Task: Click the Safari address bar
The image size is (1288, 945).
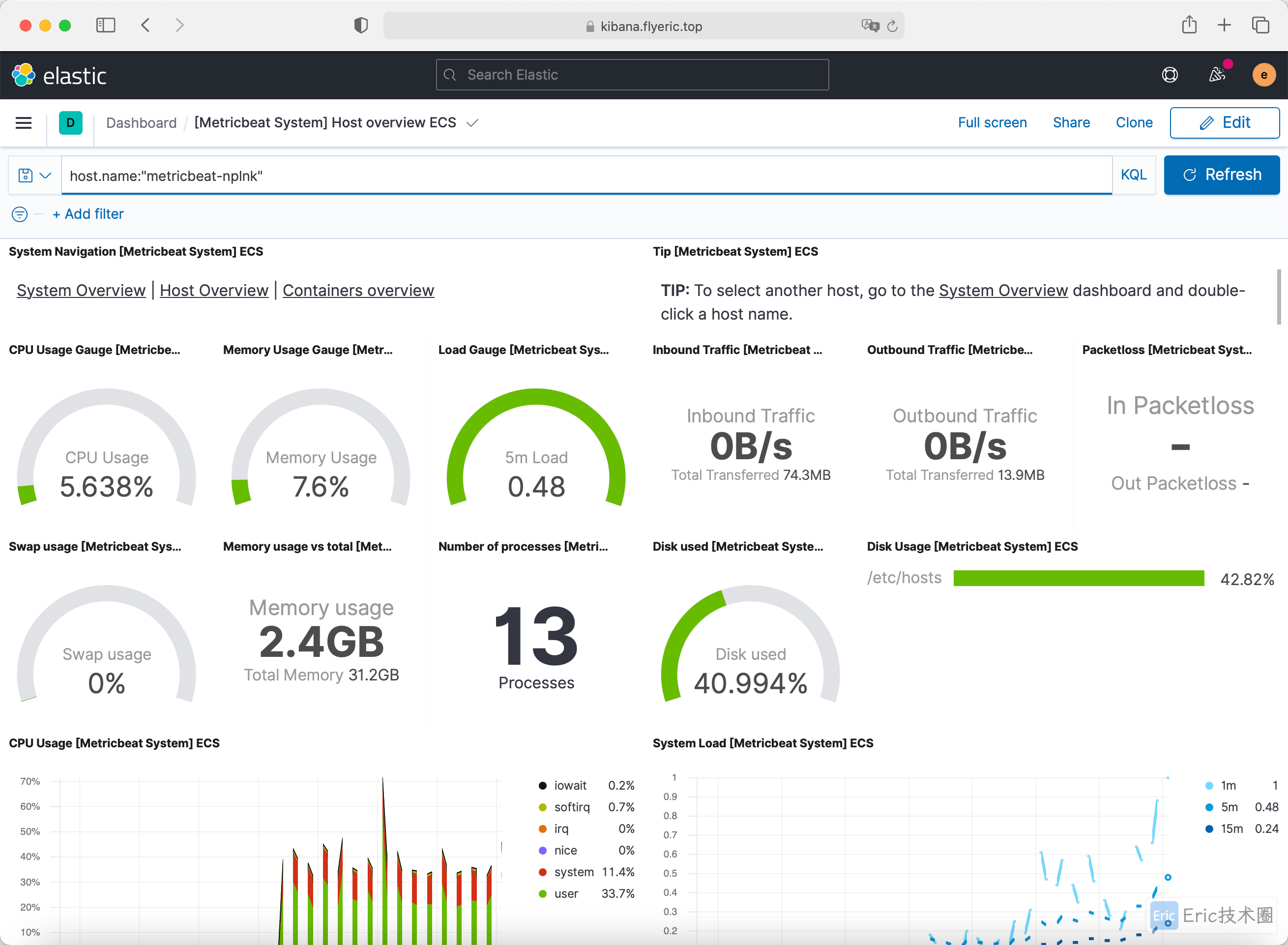Action: 644,26
